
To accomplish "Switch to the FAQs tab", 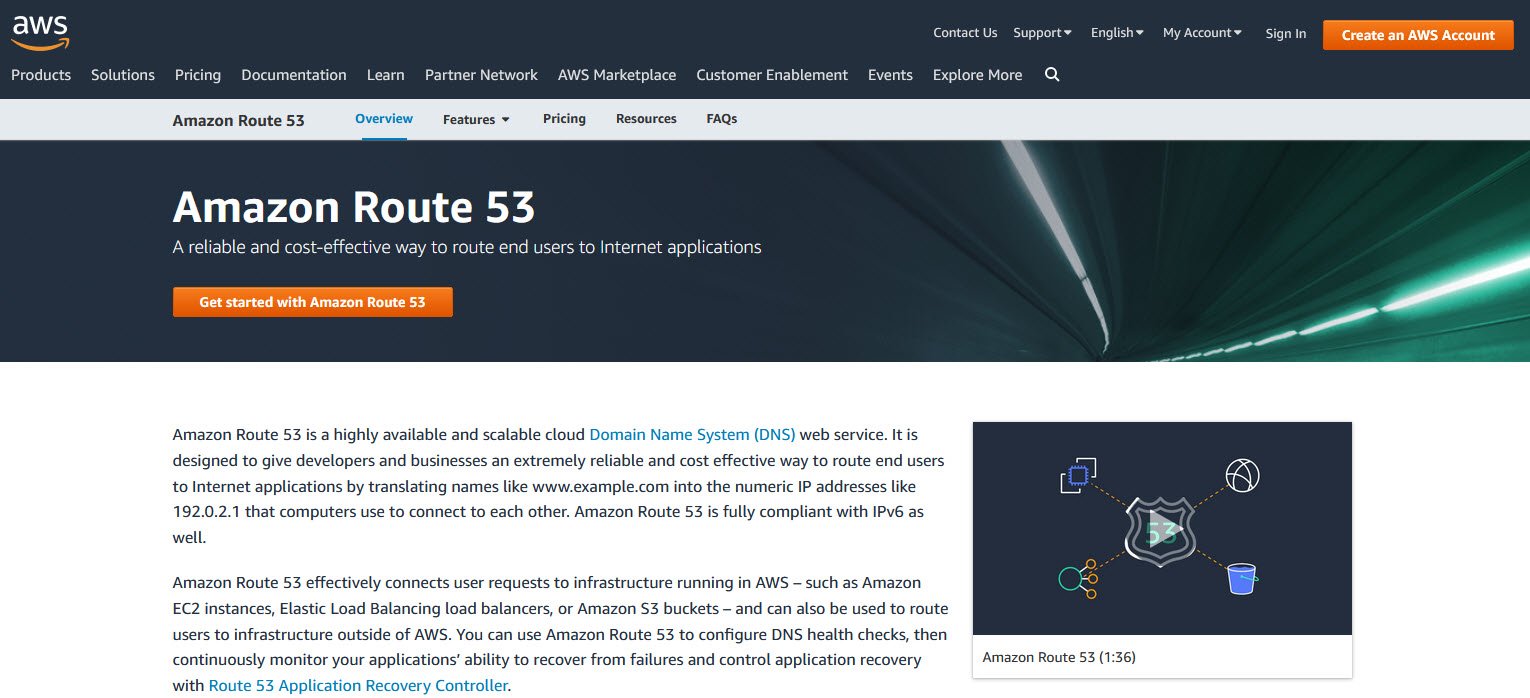I will (722, 119).
